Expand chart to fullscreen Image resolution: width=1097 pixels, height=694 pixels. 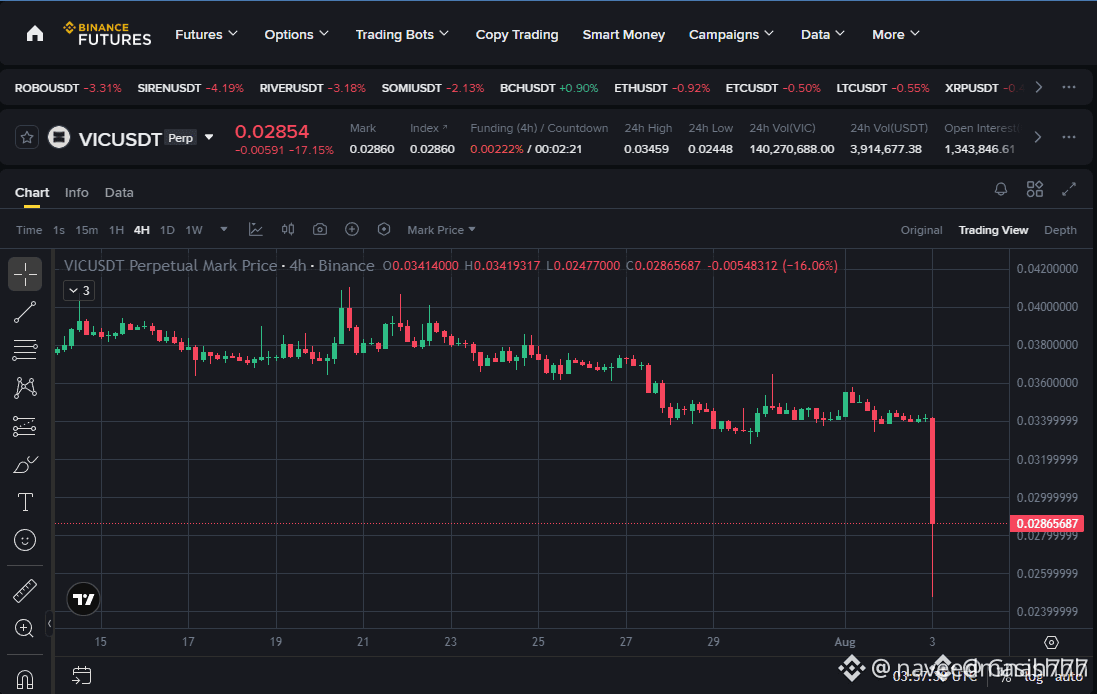coord(1068,189)
